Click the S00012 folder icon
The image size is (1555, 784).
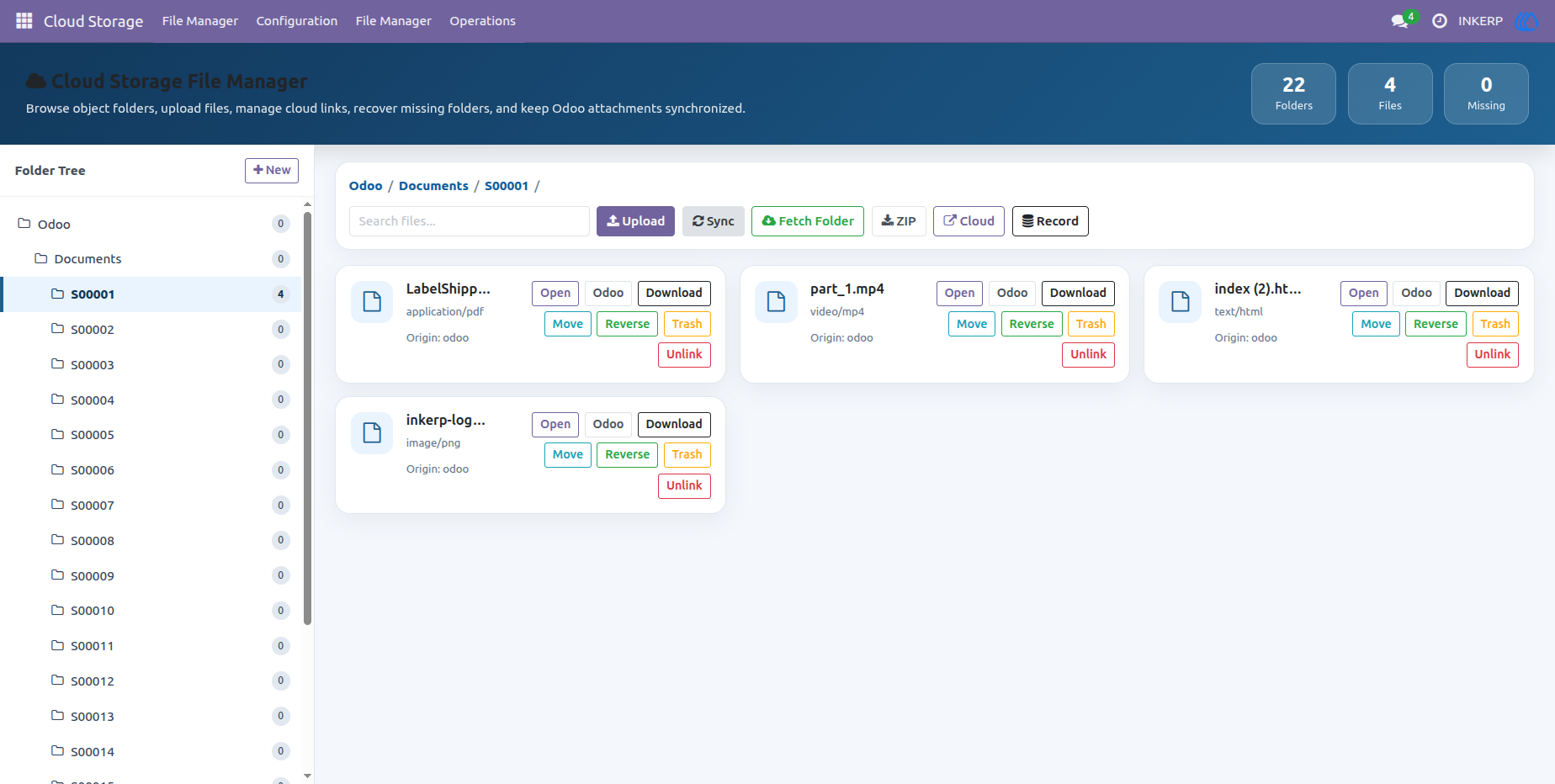pyautogui.click(x=57, y=681)
